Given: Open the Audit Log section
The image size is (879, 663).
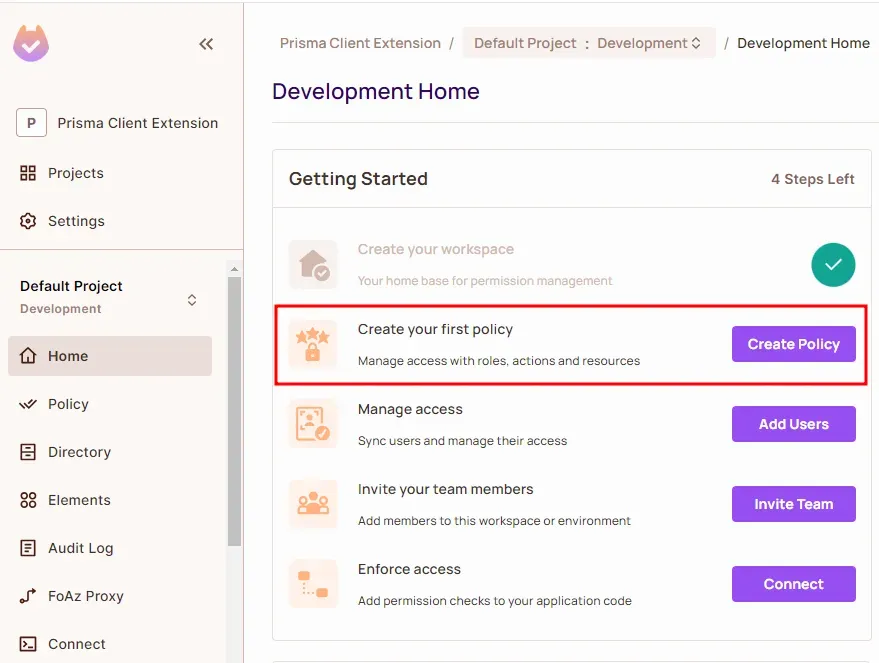Looking at the screenshot, I should pyautogui.click(x=80, y=548).
